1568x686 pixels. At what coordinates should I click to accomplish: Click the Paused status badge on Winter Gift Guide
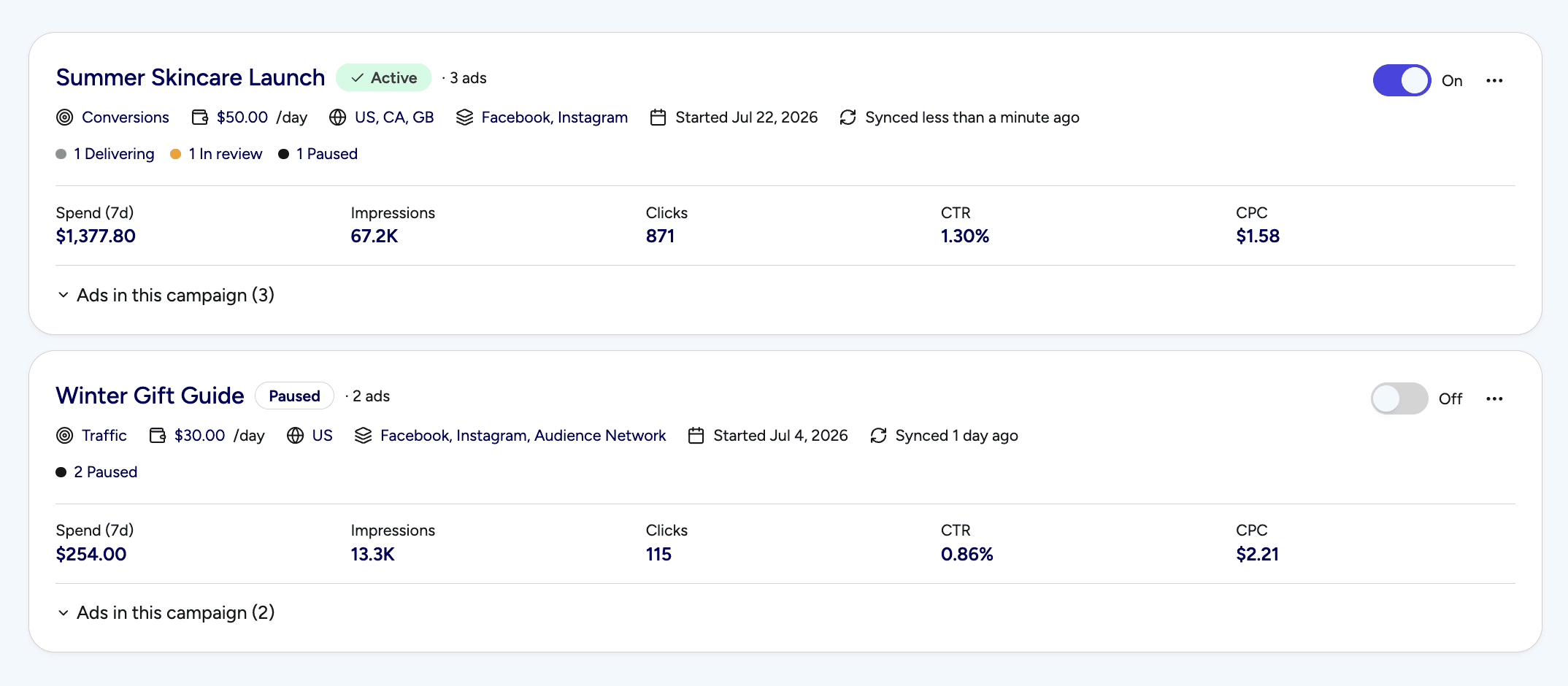click(x=294, y=396)
